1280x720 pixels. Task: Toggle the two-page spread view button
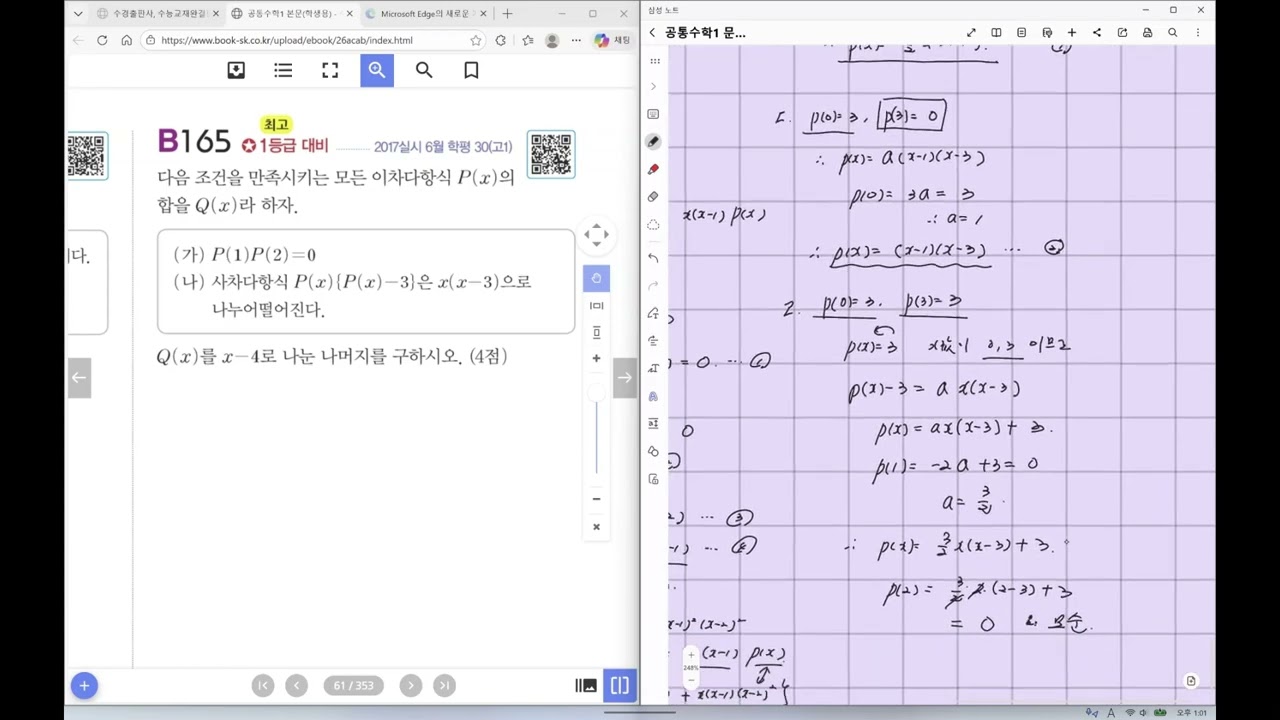[620, 685]
